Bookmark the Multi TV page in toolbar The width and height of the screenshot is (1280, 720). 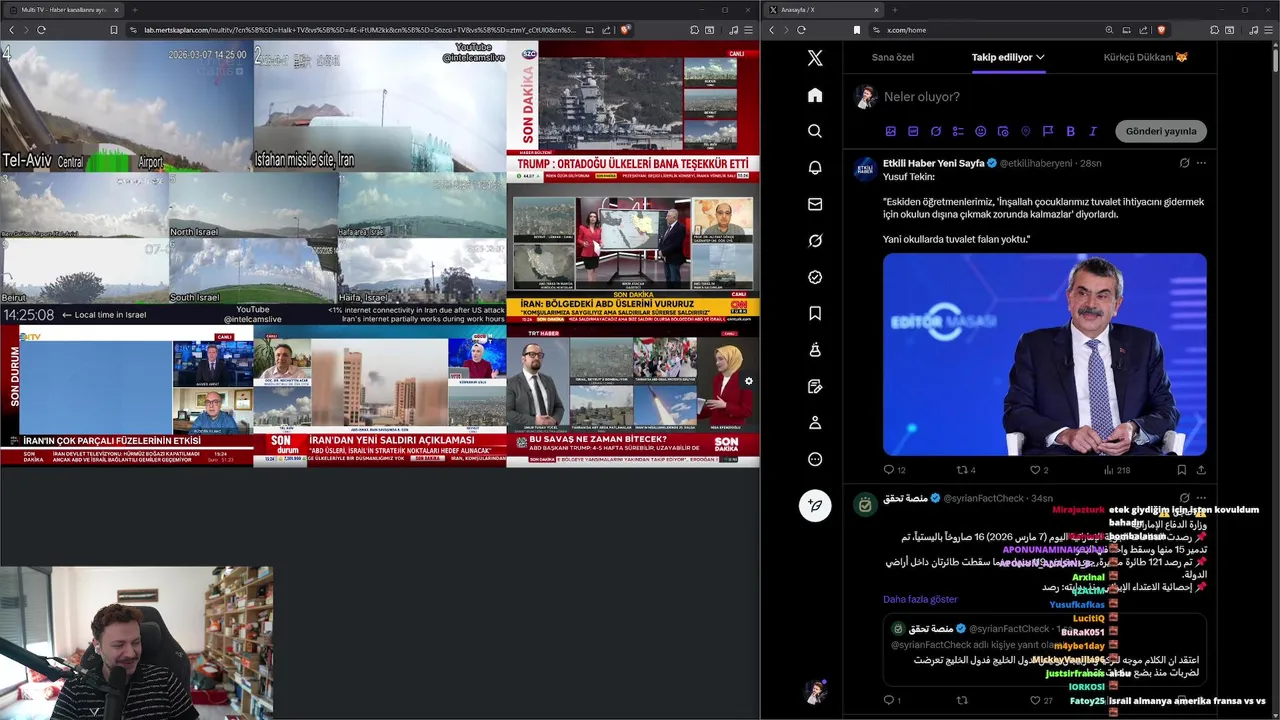[114, 30]
